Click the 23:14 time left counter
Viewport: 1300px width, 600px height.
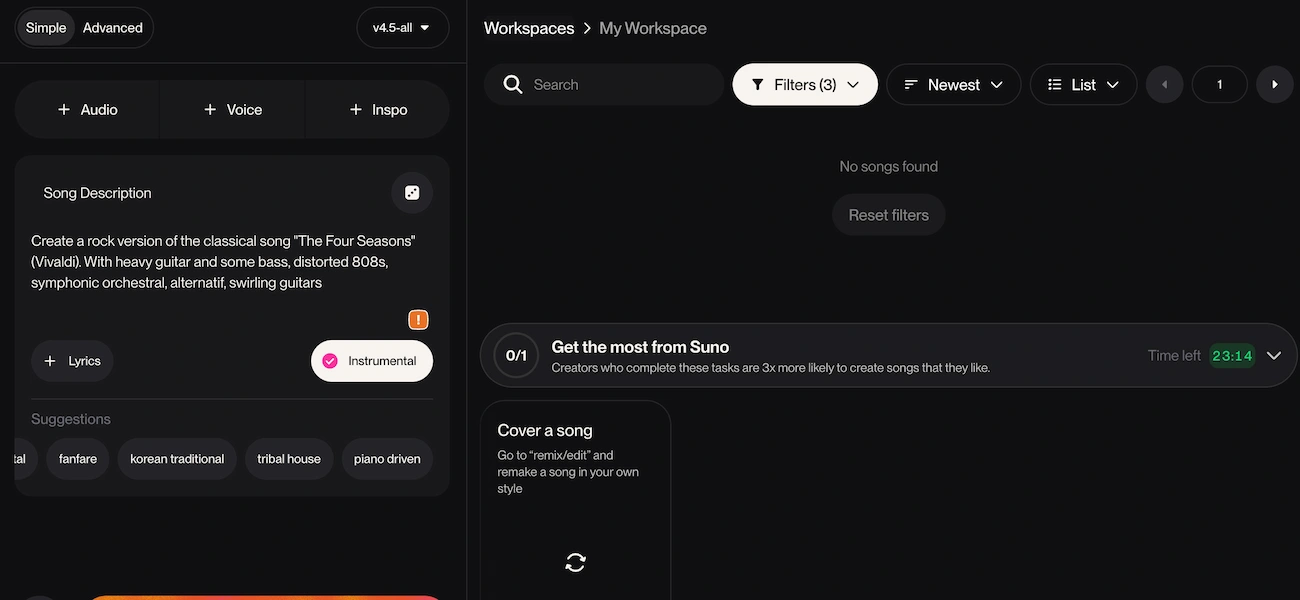click(1232, 355)
